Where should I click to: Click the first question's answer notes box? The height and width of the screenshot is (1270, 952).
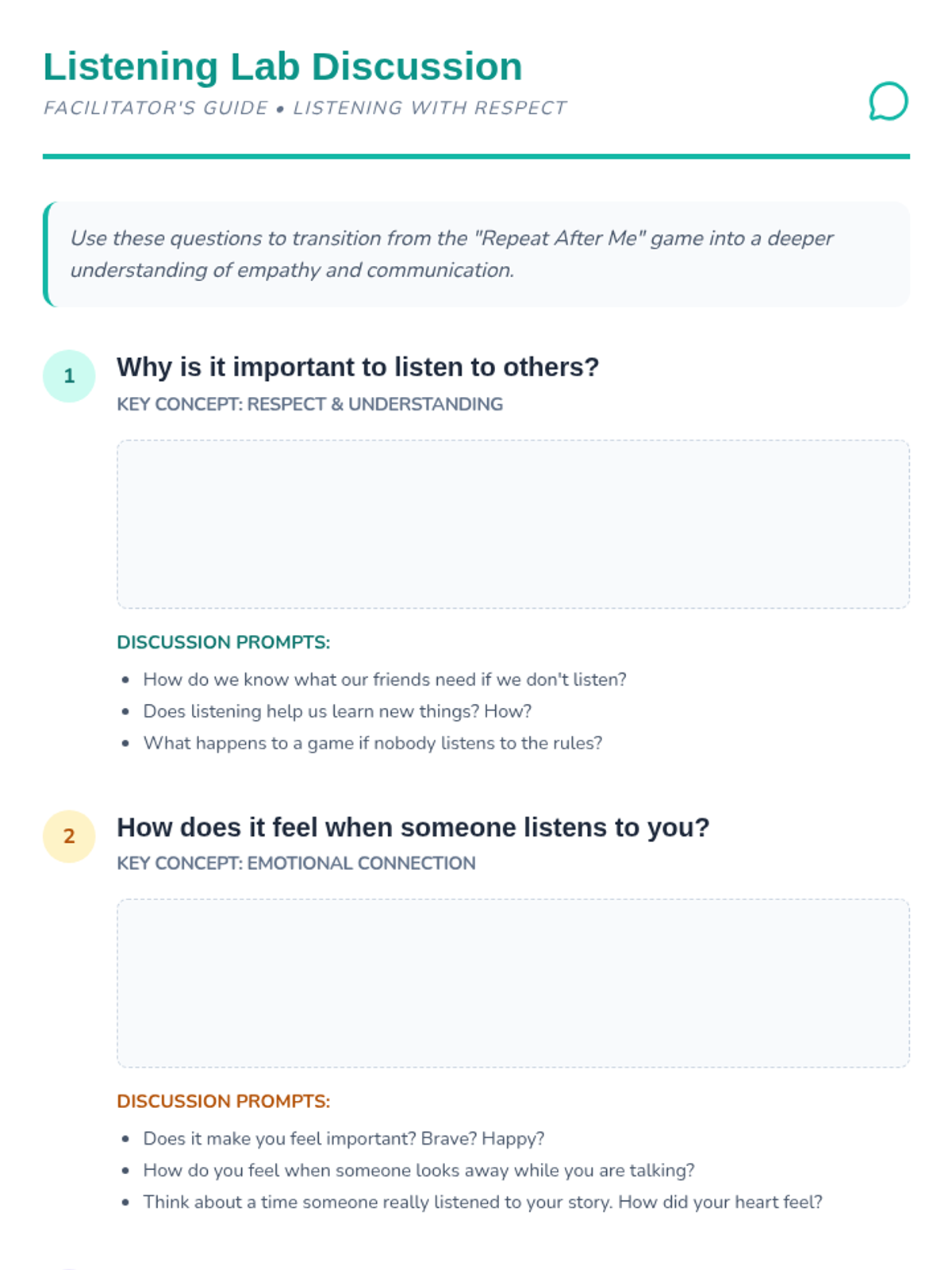click(512, 524)
